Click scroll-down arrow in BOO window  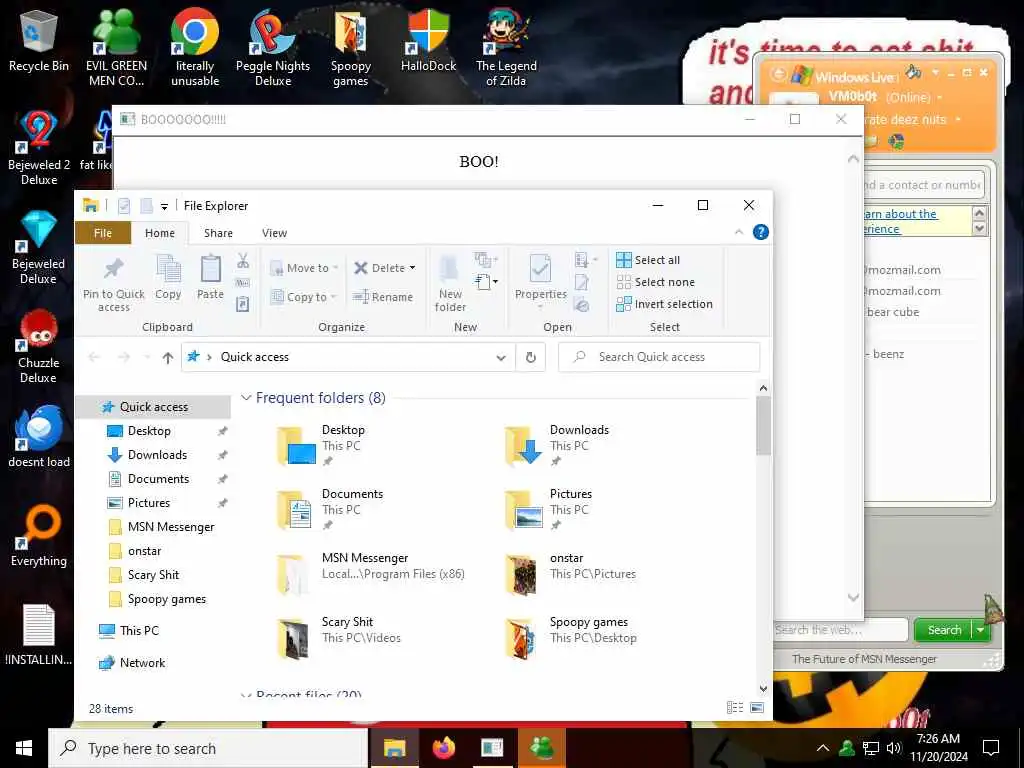853,598
